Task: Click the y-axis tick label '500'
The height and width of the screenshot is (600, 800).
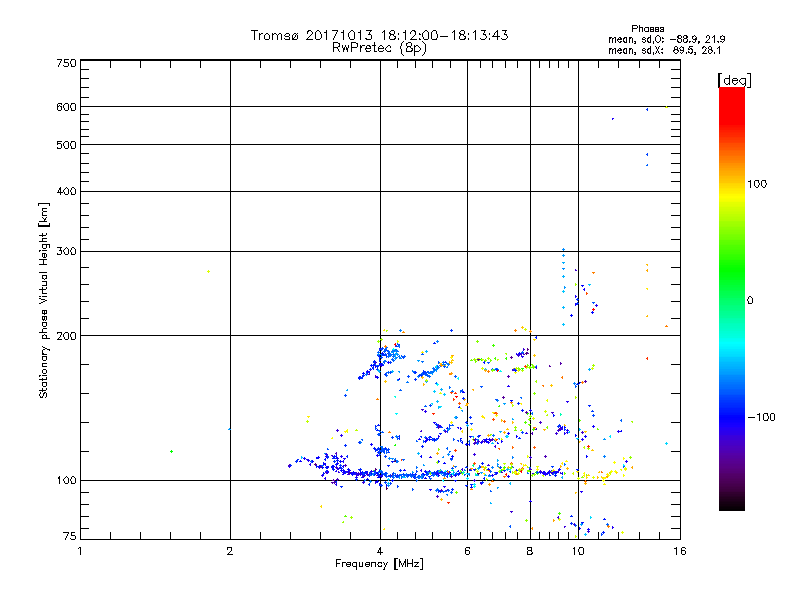Action: click(66, 145)
